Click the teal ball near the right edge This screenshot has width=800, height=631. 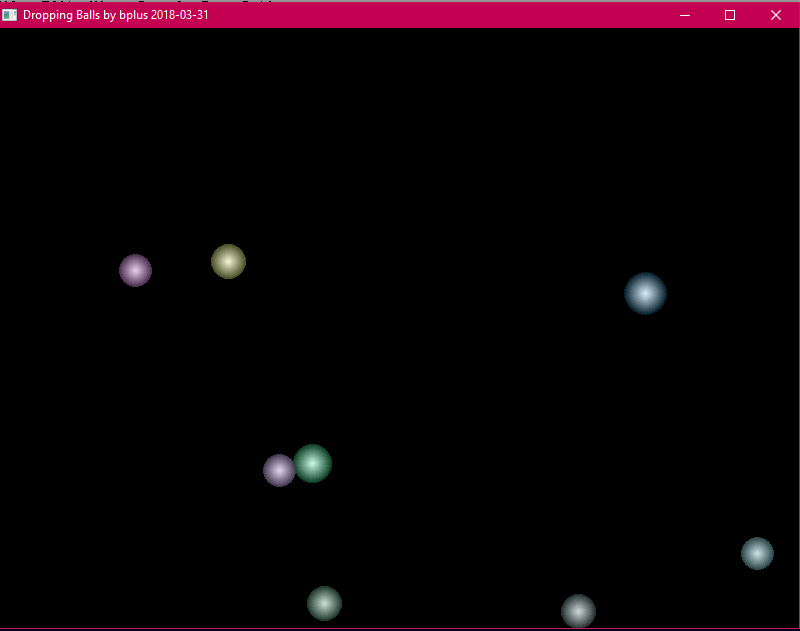[757, 553]
